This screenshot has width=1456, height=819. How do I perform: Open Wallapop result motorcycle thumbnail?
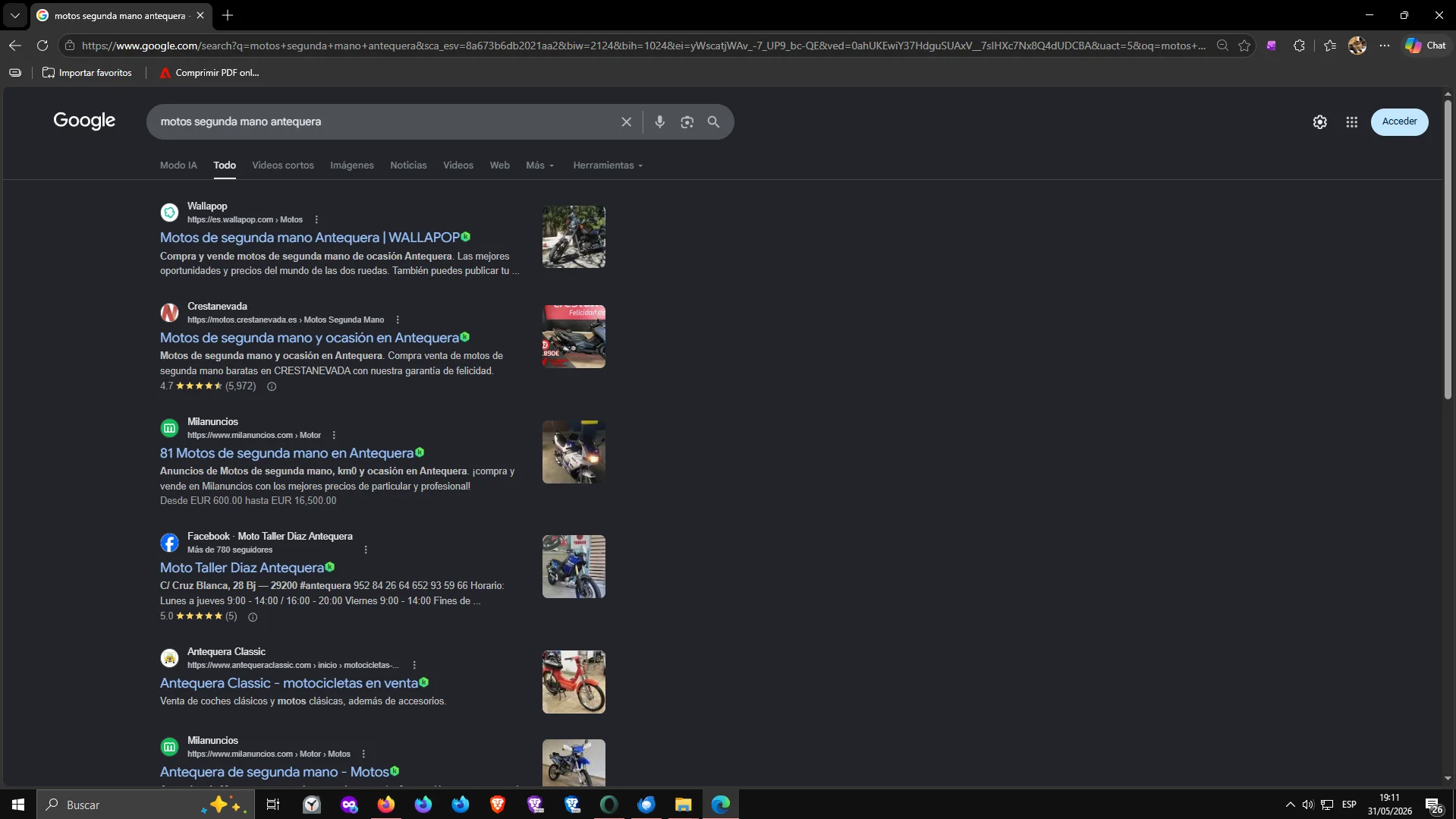[574, 237]
